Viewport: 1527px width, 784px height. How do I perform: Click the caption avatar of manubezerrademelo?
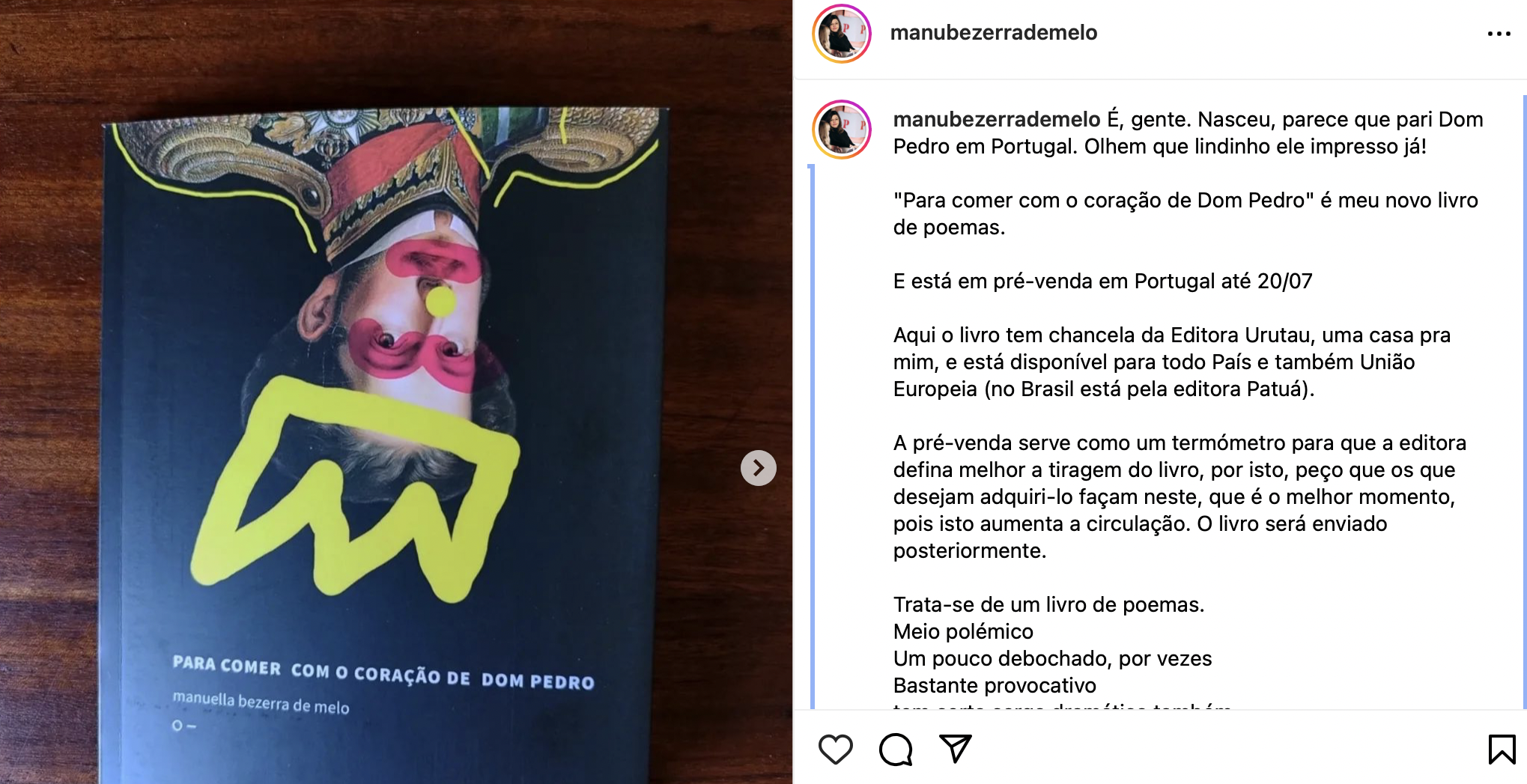click(842, 130)
